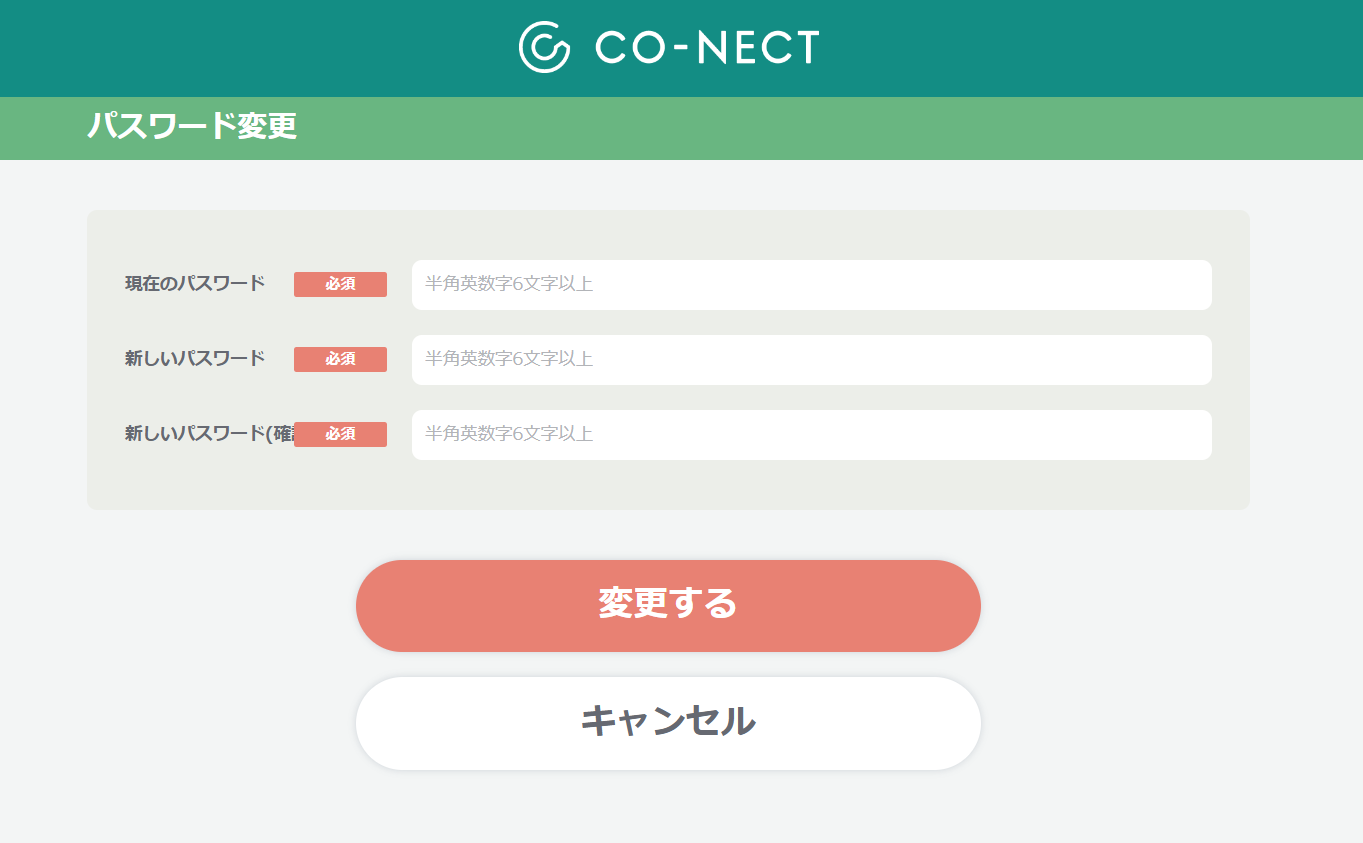Select the パスワード変更 page heading

click(192, 127)
